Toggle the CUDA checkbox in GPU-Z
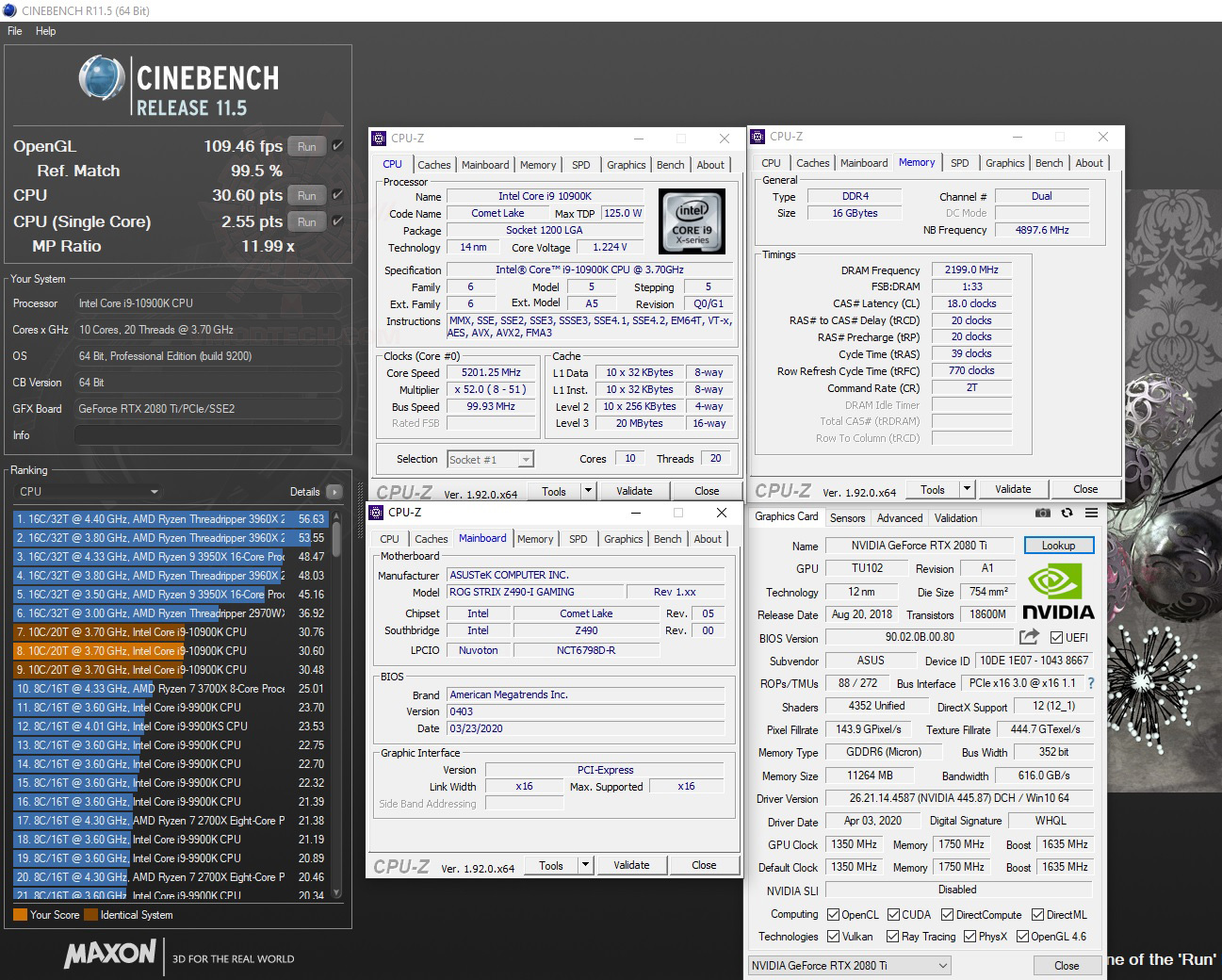Image resolution: width=1222 pixels, height=980 pixels. point(895,914)
